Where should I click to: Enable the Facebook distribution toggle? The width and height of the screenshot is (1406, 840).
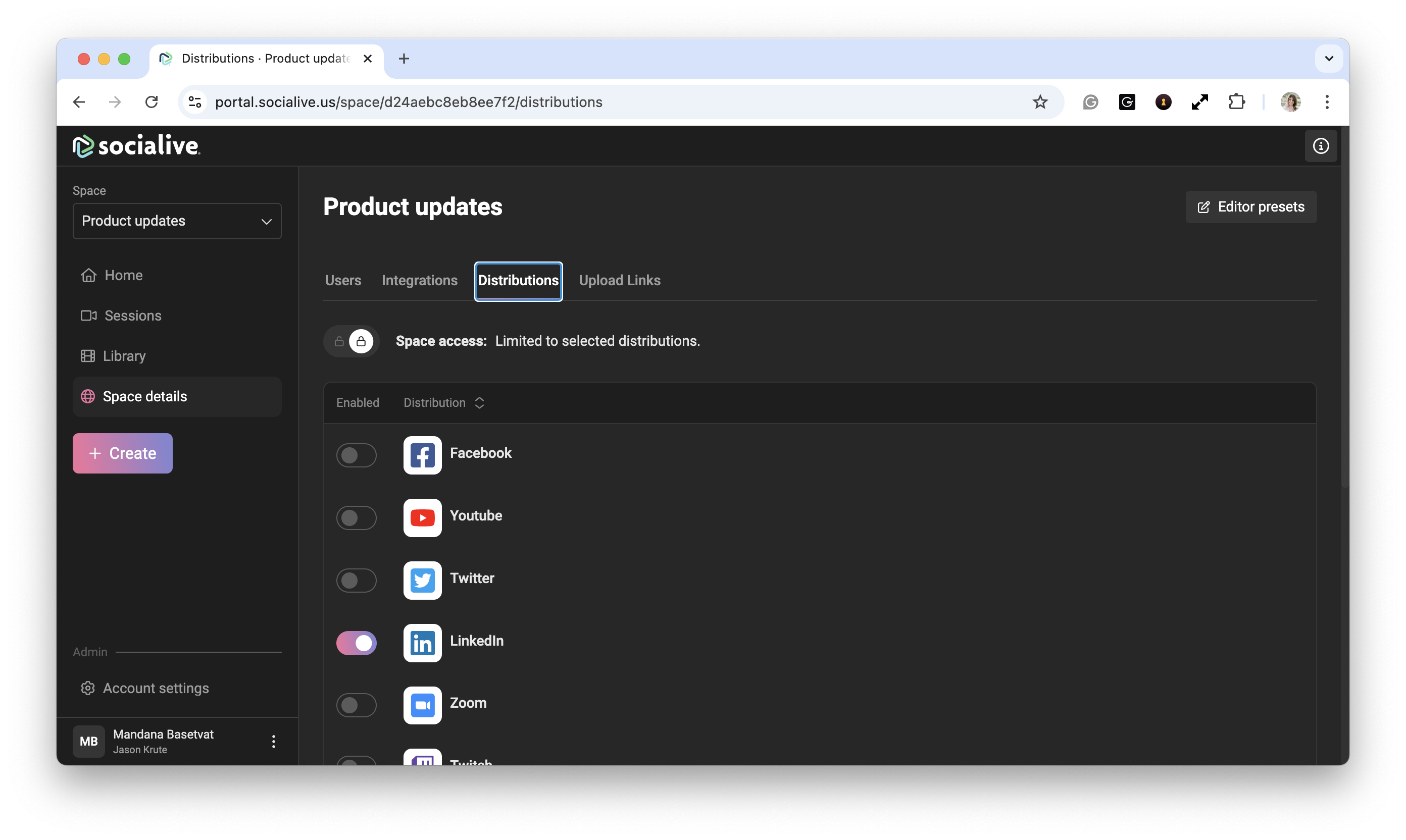(x=356, y=454)
